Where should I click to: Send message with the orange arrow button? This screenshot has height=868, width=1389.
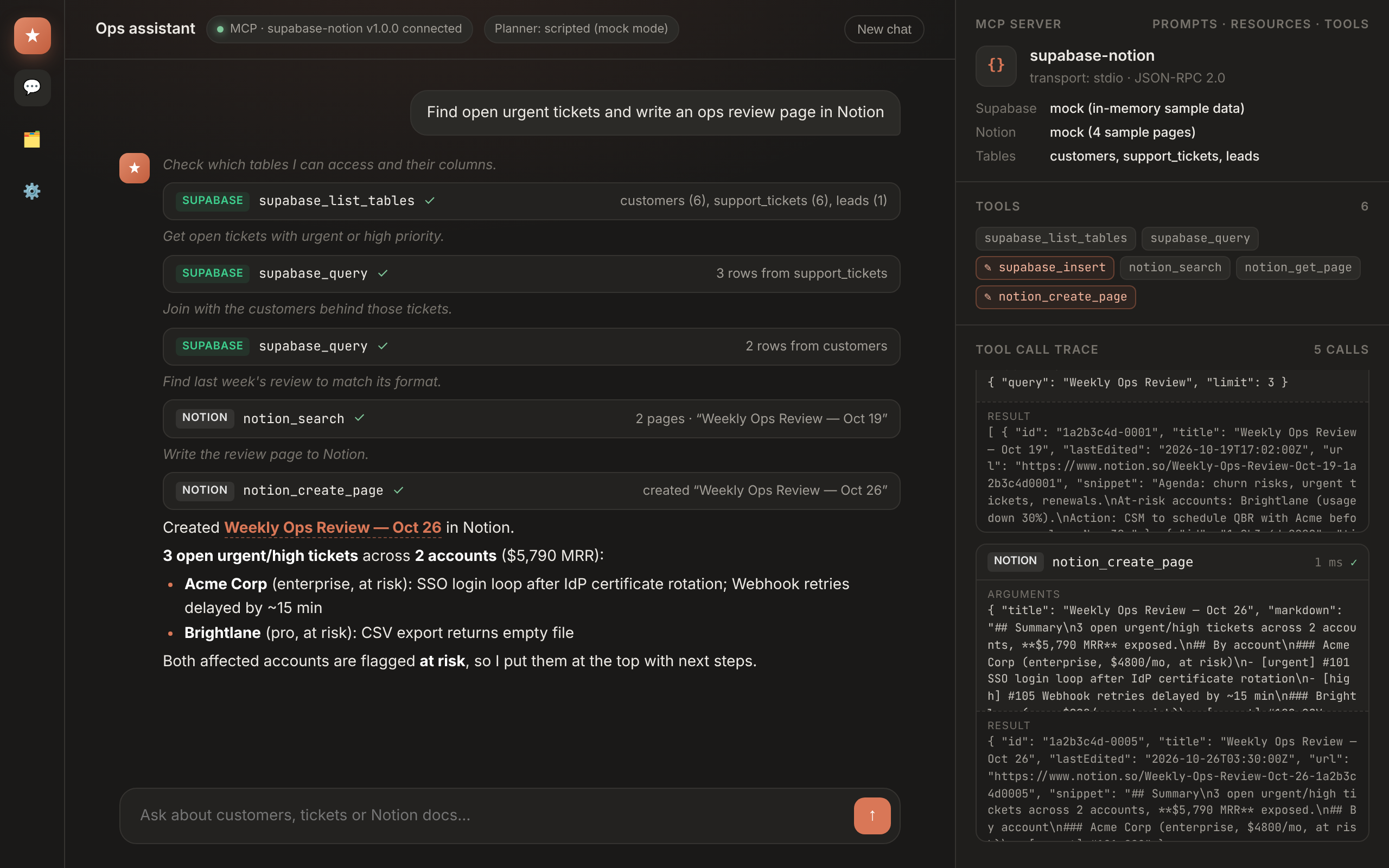click(x=872, y=815)
